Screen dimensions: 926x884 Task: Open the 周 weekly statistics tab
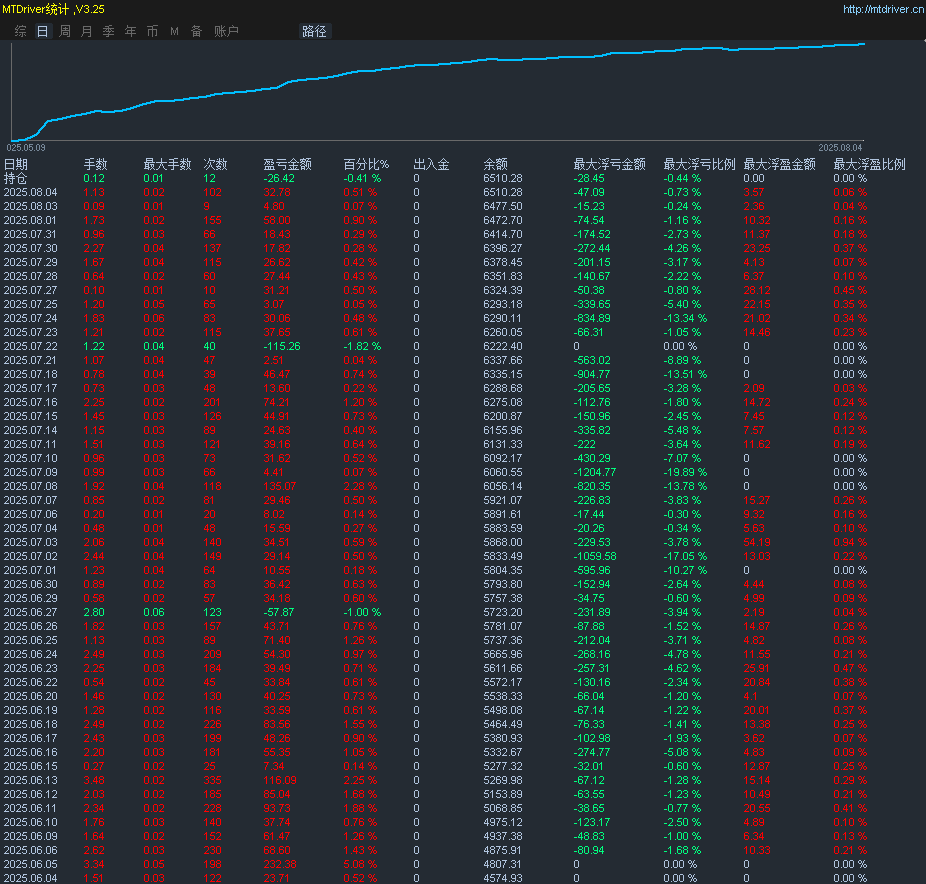pyautogui.click(x=64, y=31)
